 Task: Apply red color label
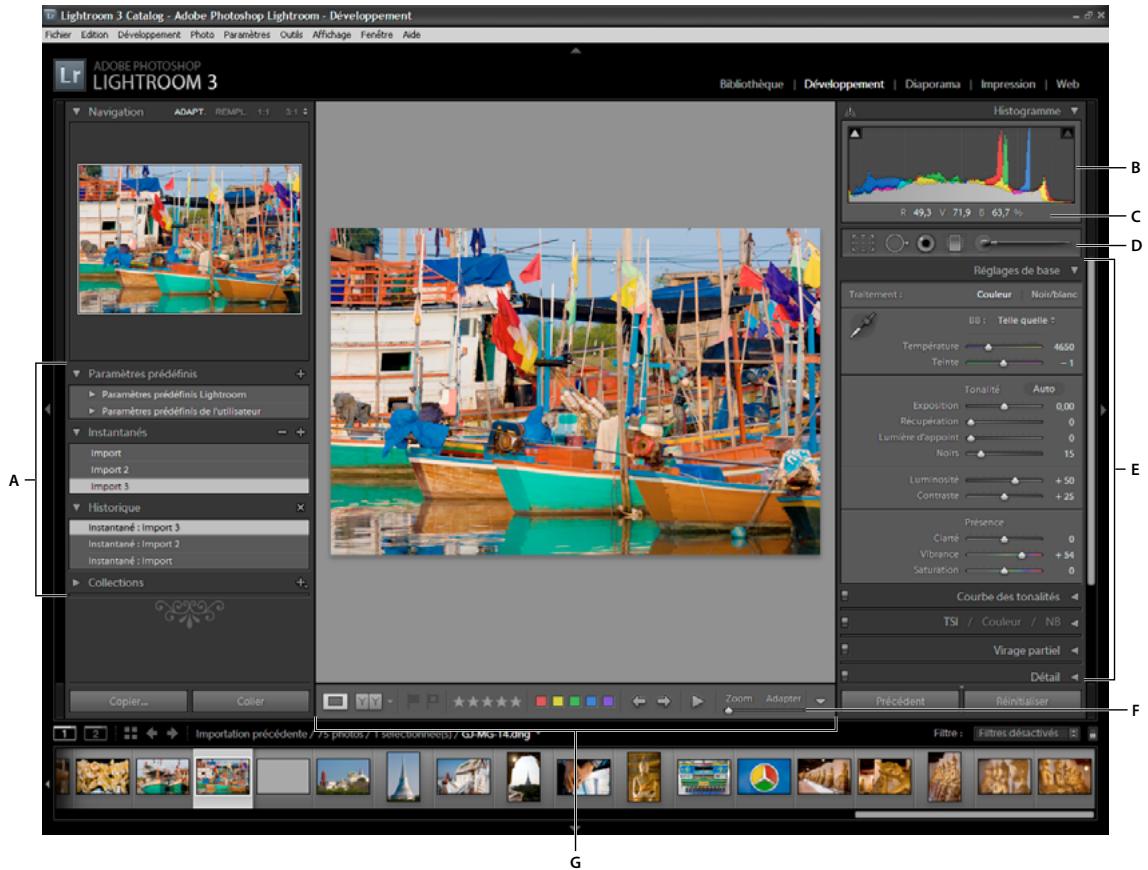[x=541, y=702]
